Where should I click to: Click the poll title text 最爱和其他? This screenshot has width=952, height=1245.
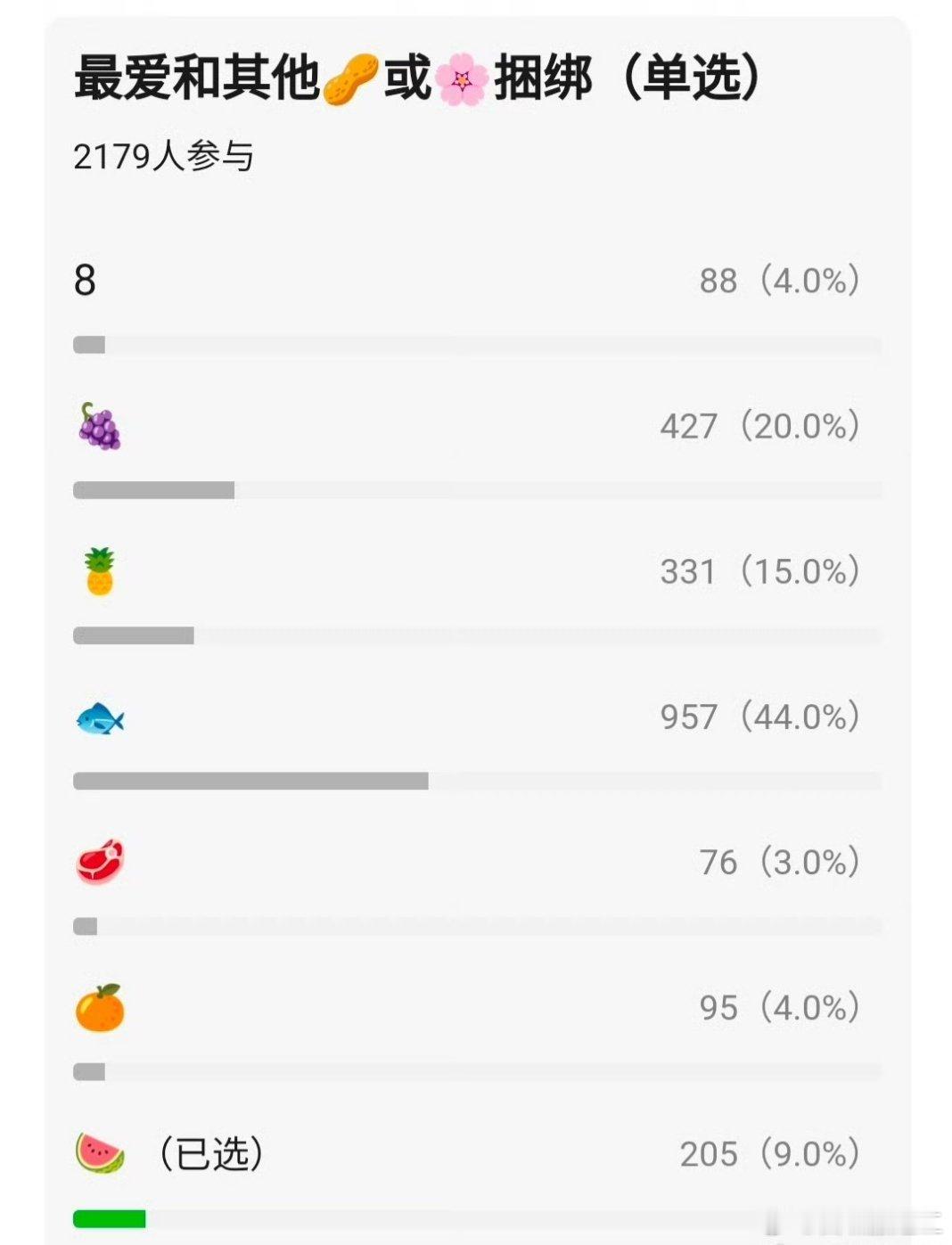(196, 78)
